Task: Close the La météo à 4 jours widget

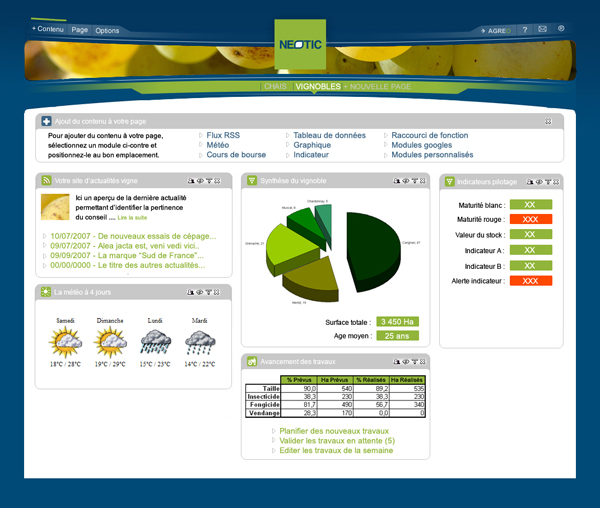Action: tap(217, 292)
